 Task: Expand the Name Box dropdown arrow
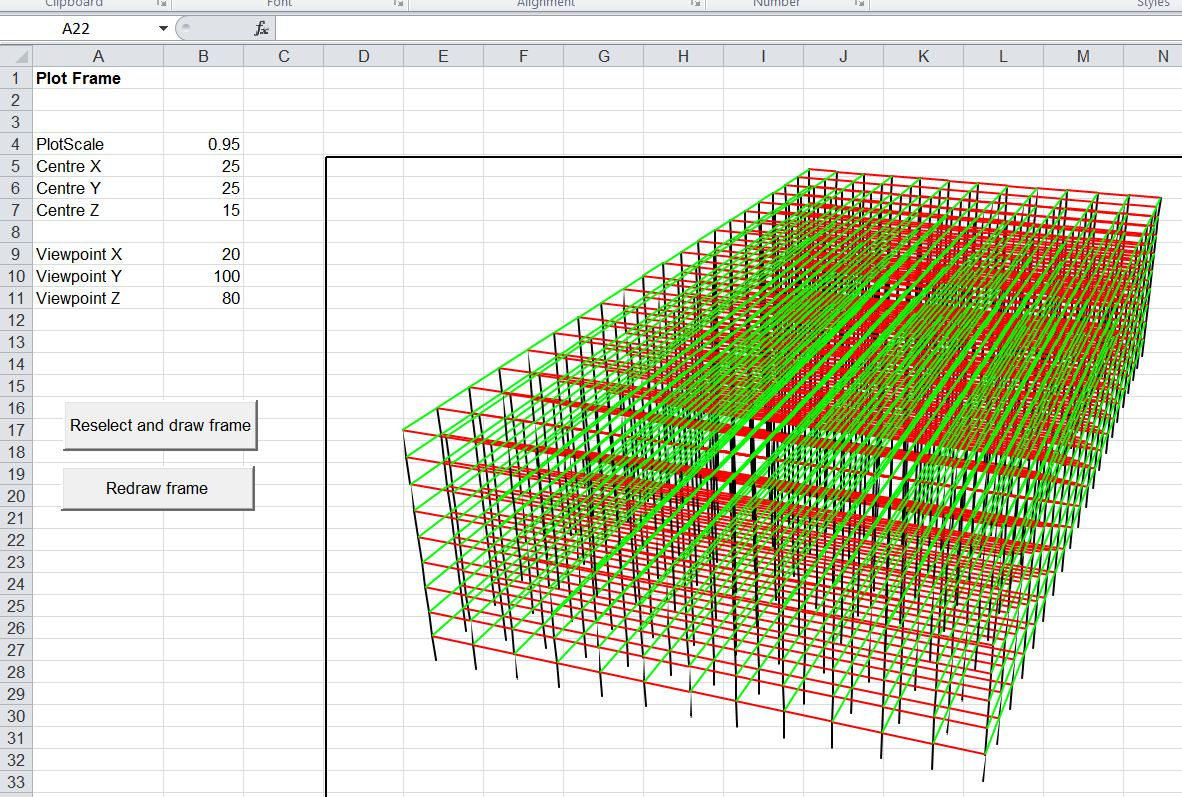(163, 29)
